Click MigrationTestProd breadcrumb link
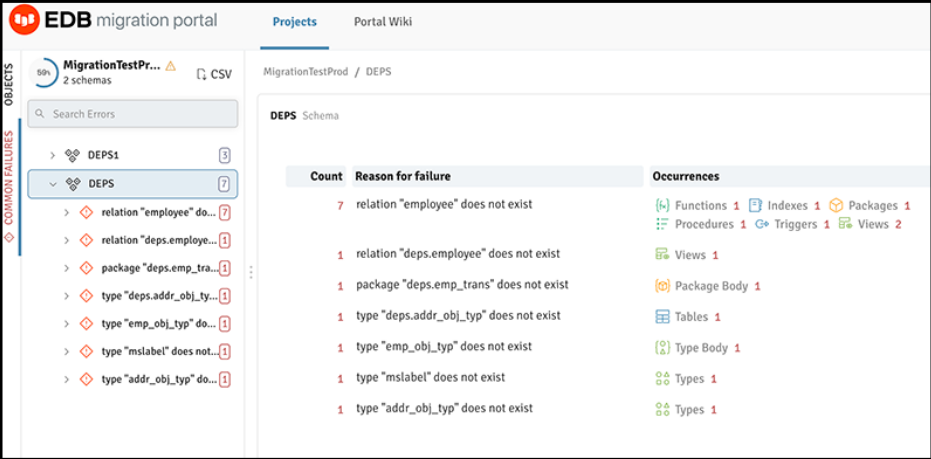This screenshot has height=459, width=931. [x=305, y=73]
